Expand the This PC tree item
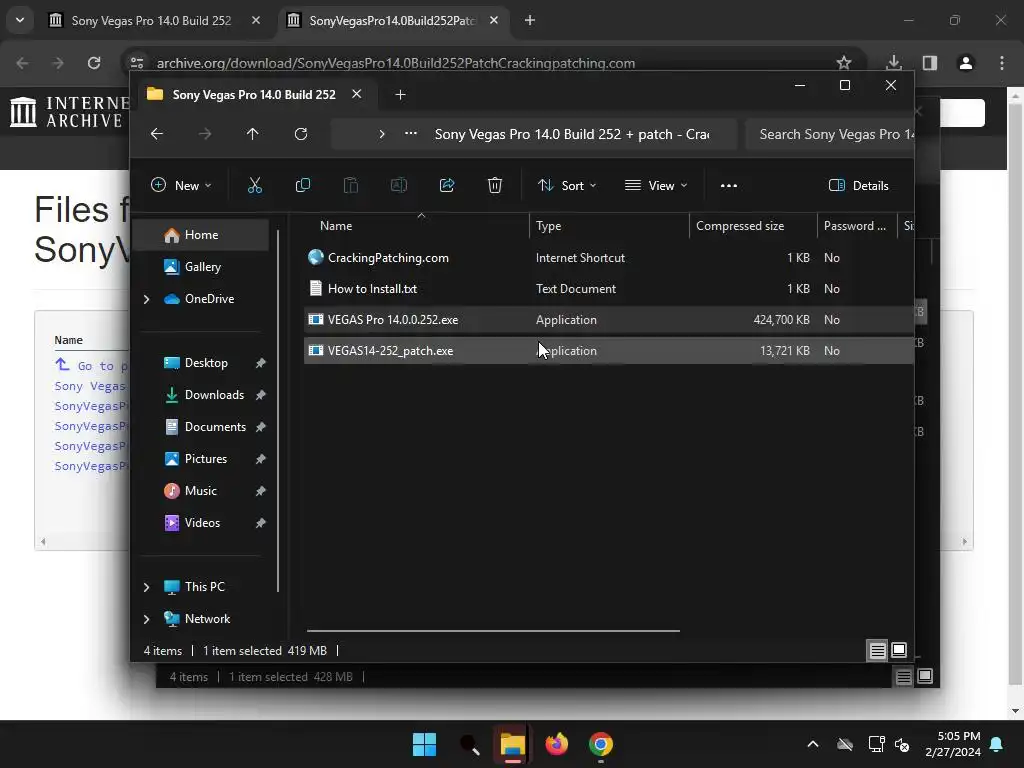 pyautogui.click(x=146, y=587)
